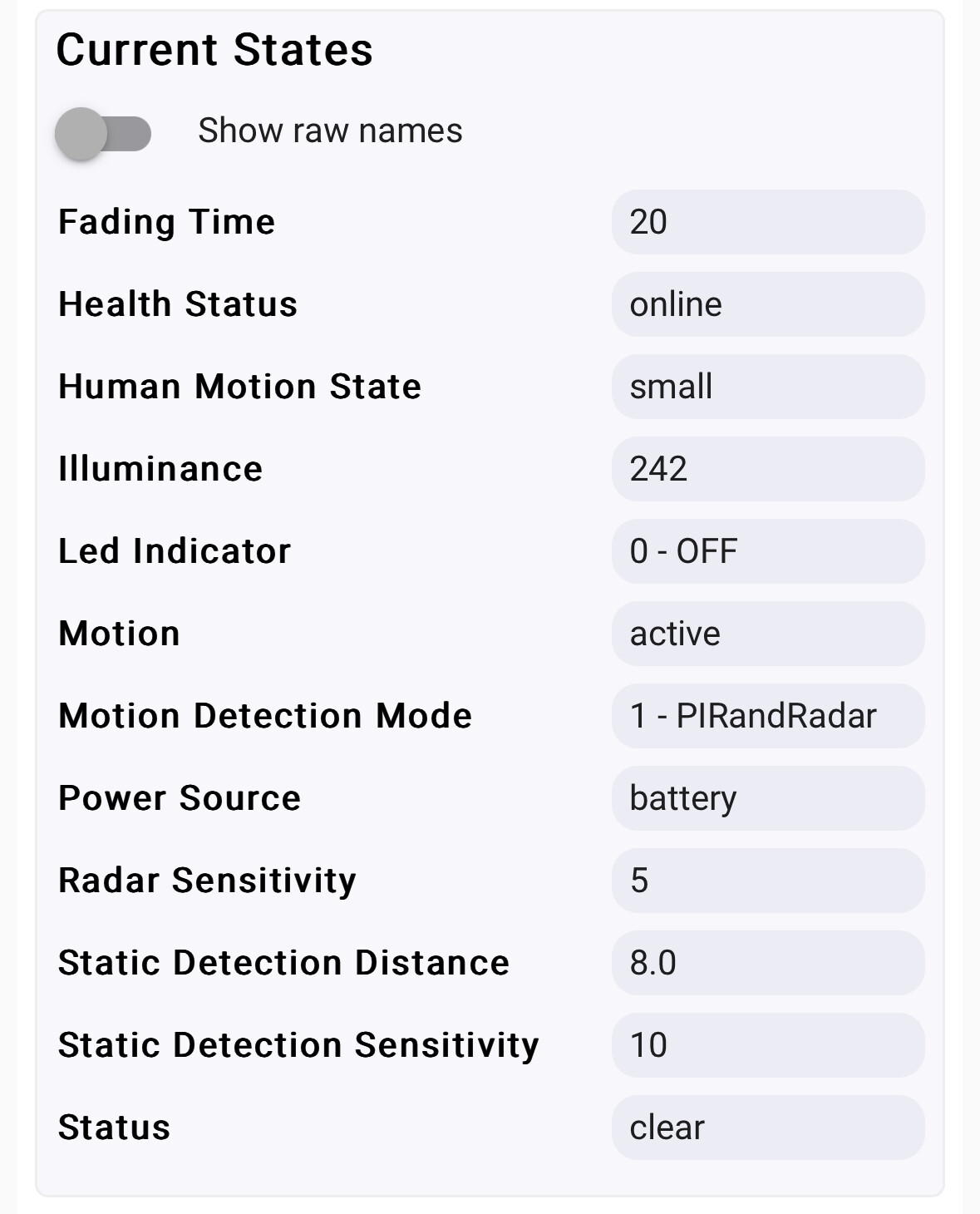This screenshot has height=1214, width=980.
Task: Click Static Detection Distance value 8.0
Action: [768, 963]
